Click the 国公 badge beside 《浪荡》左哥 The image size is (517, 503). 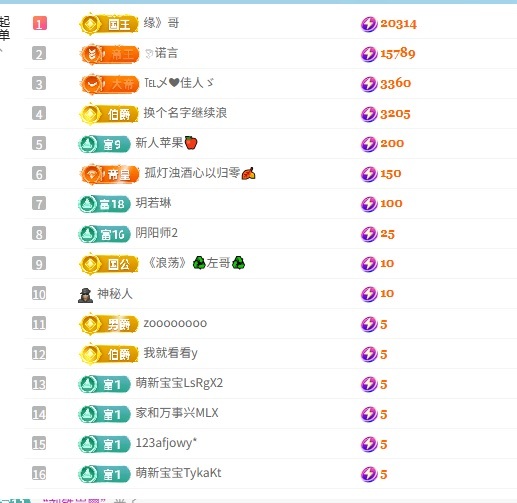point(109,264)
